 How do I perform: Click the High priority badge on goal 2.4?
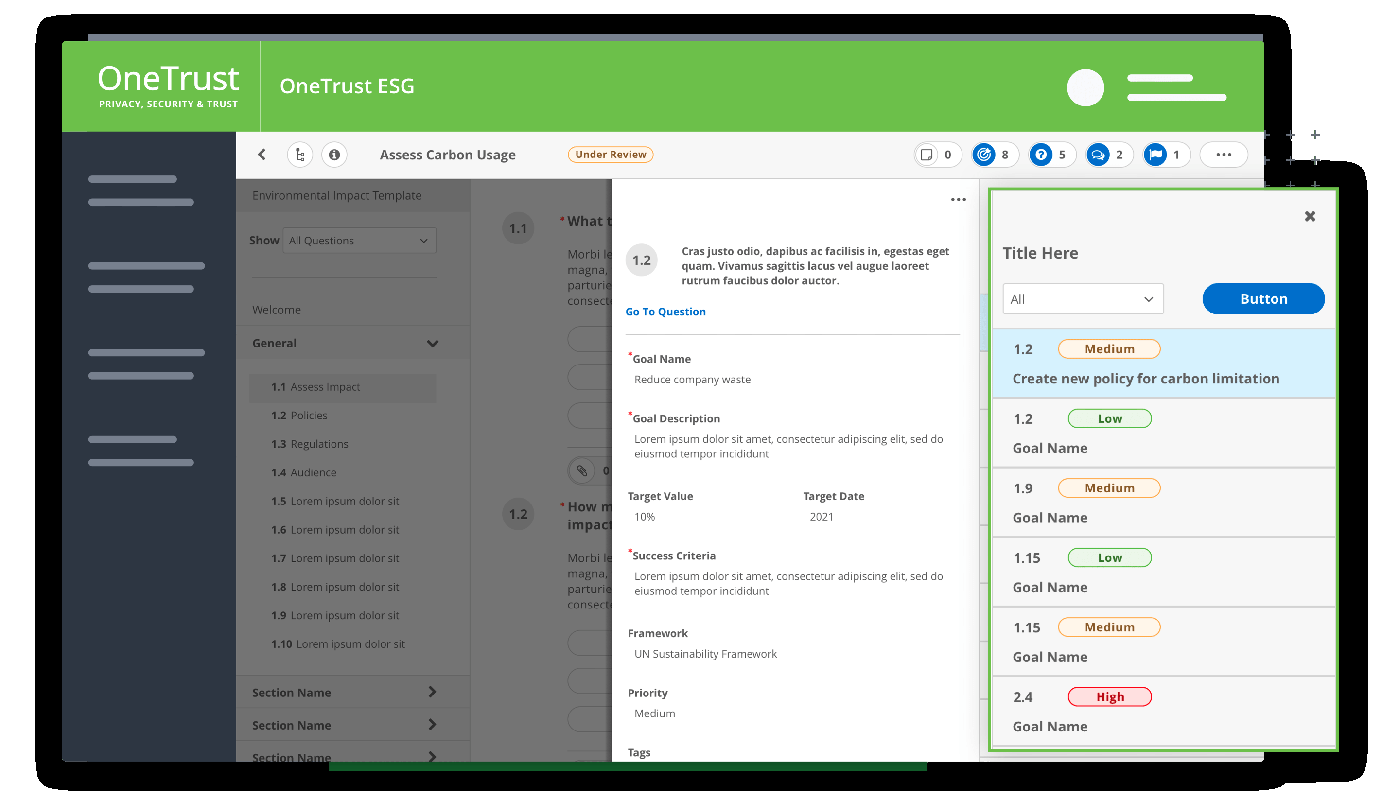(x=1109, y=696)
